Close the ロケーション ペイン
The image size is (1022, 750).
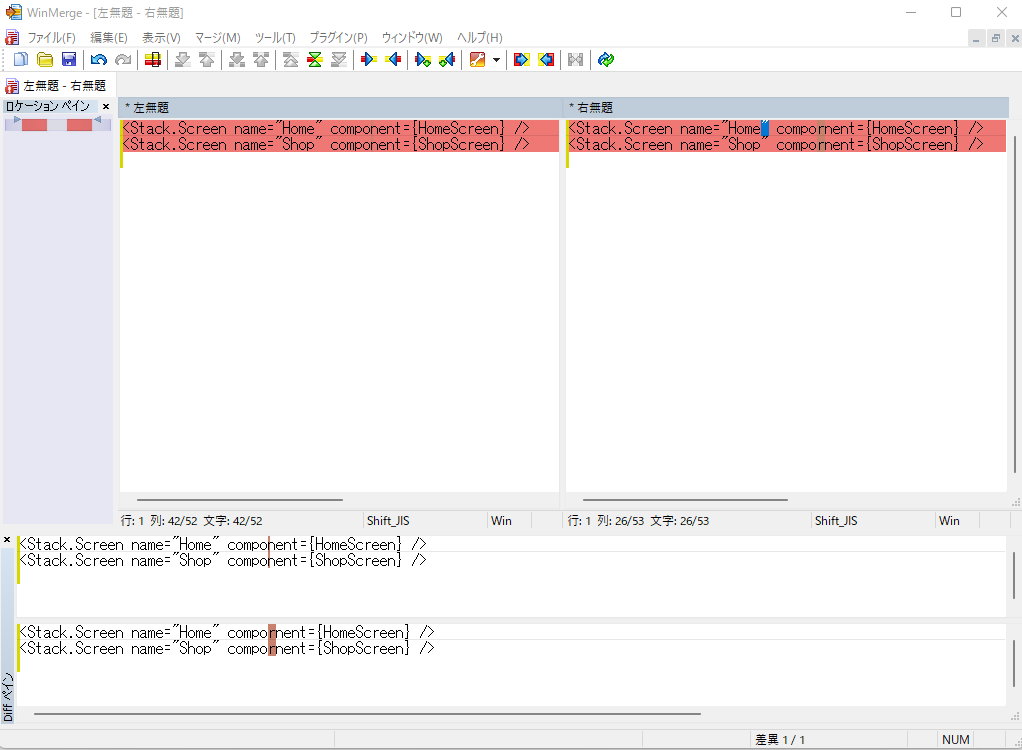106,106
